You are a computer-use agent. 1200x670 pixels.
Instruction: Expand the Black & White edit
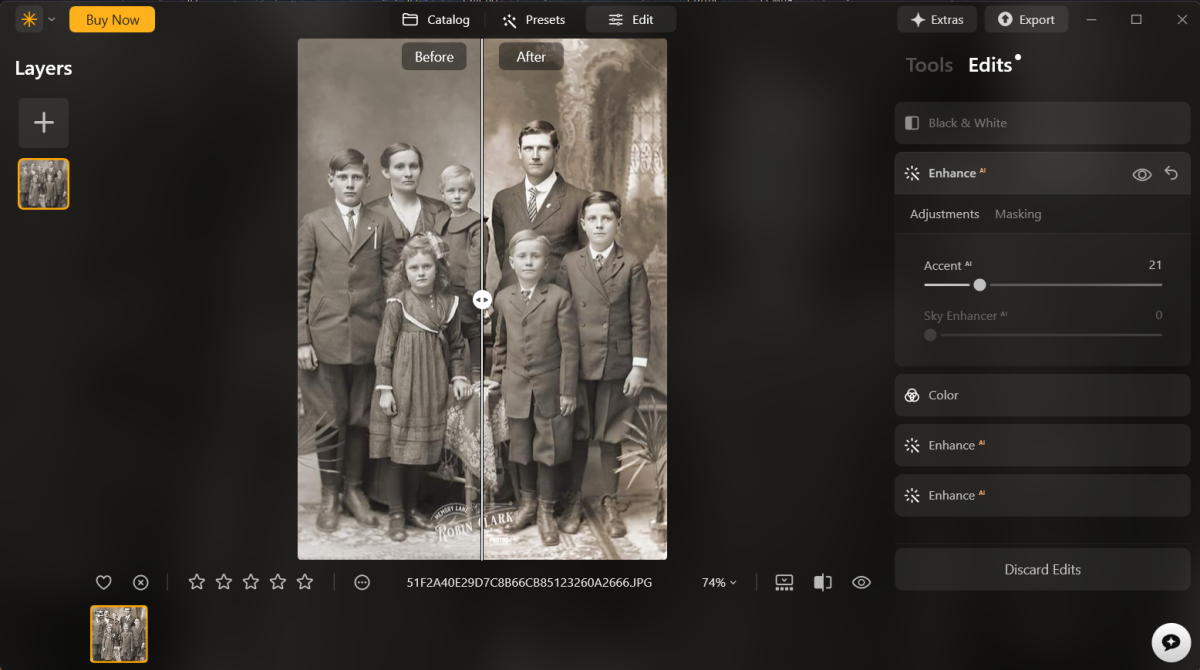(x=1043, y=123)
